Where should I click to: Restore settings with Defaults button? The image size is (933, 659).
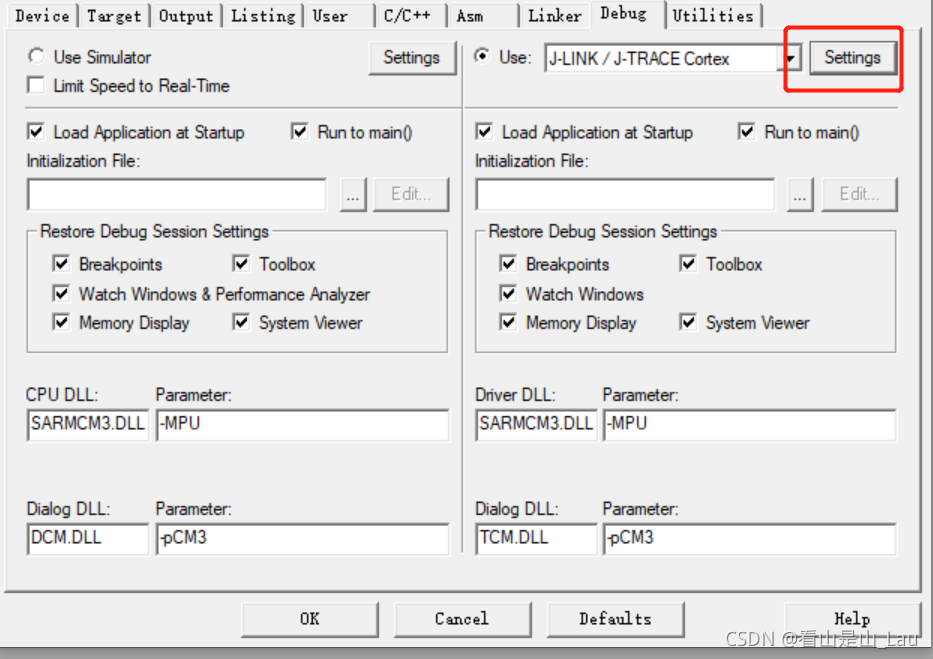615,619
